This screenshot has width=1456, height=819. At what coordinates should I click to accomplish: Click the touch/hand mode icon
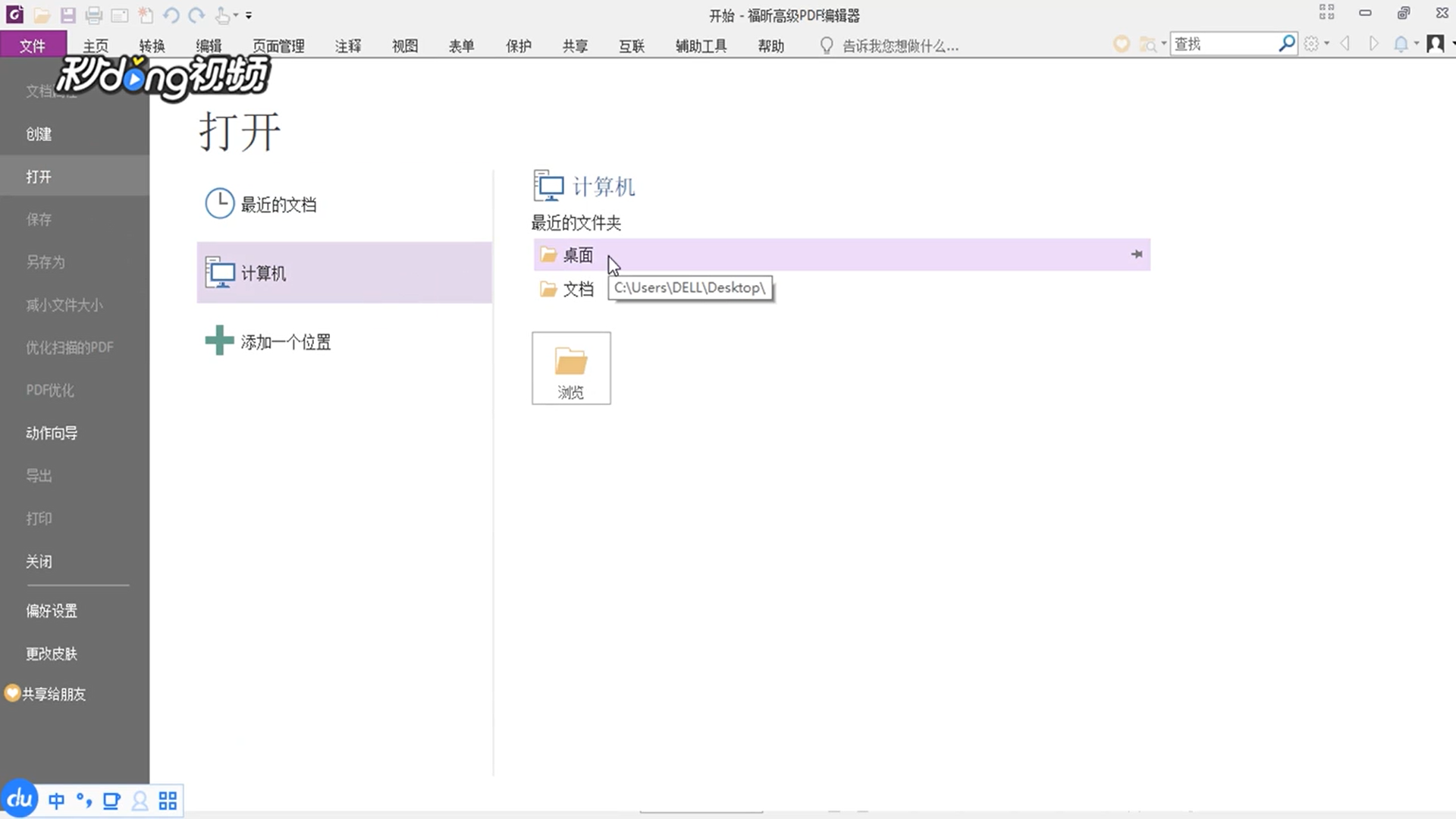tap(223, 15)
